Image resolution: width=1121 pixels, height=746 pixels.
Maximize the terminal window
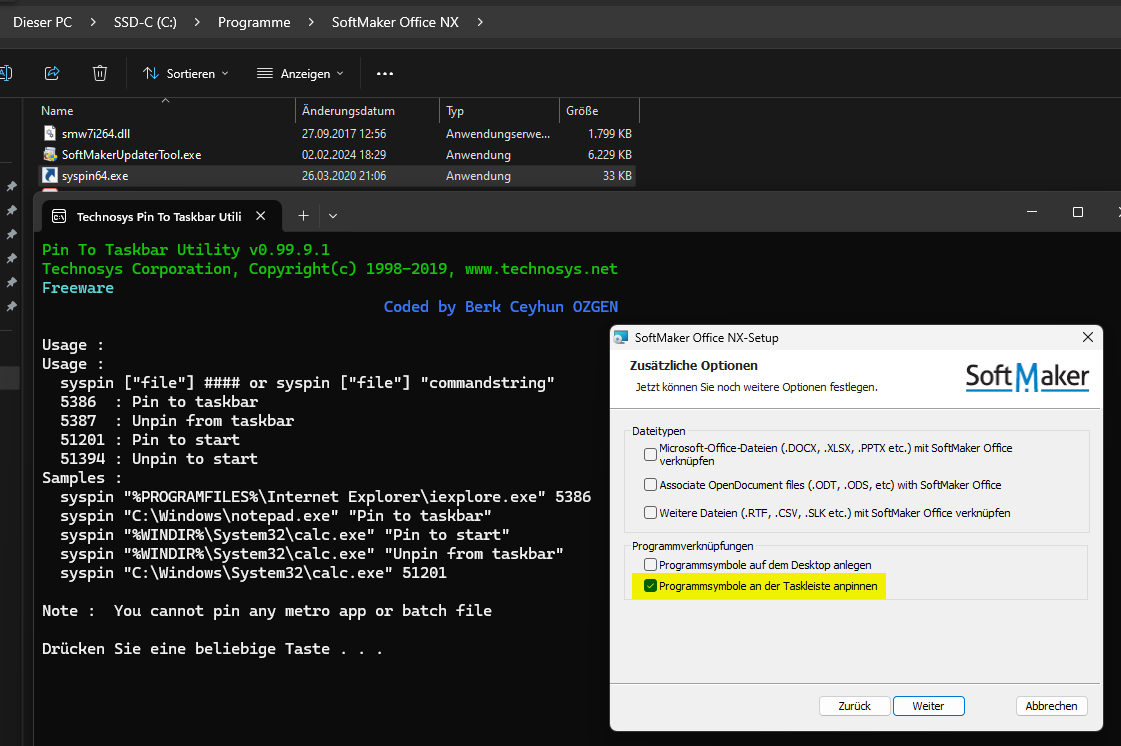pos(1077,212)
